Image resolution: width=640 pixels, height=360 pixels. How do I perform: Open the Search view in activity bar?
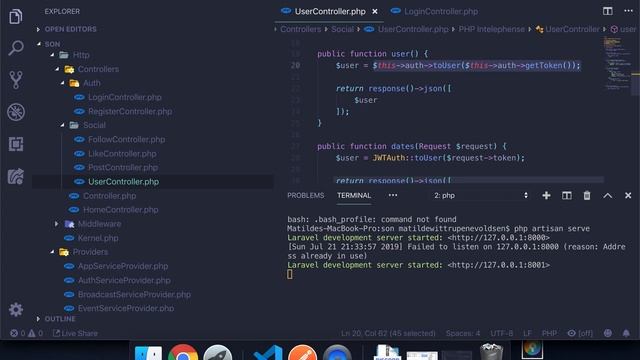point(16,48)
